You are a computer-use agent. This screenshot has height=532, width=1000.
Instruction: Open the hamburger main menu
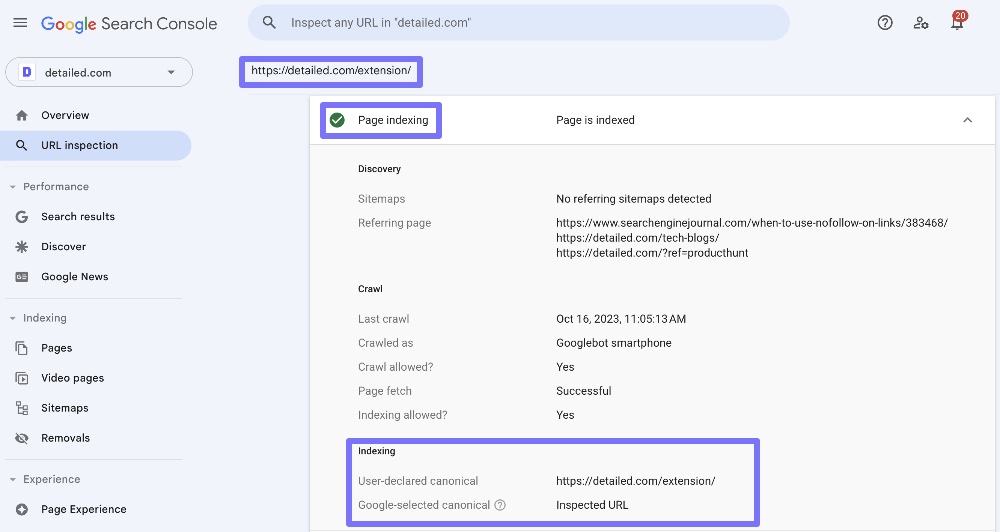[20, 23]
